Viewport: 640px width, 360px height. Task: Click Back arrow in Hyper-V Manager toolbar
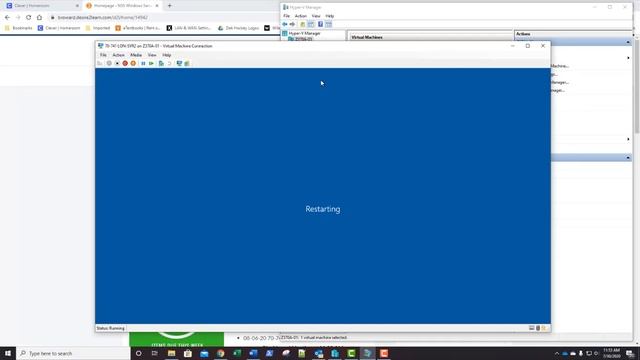click(x=285, y=24)
